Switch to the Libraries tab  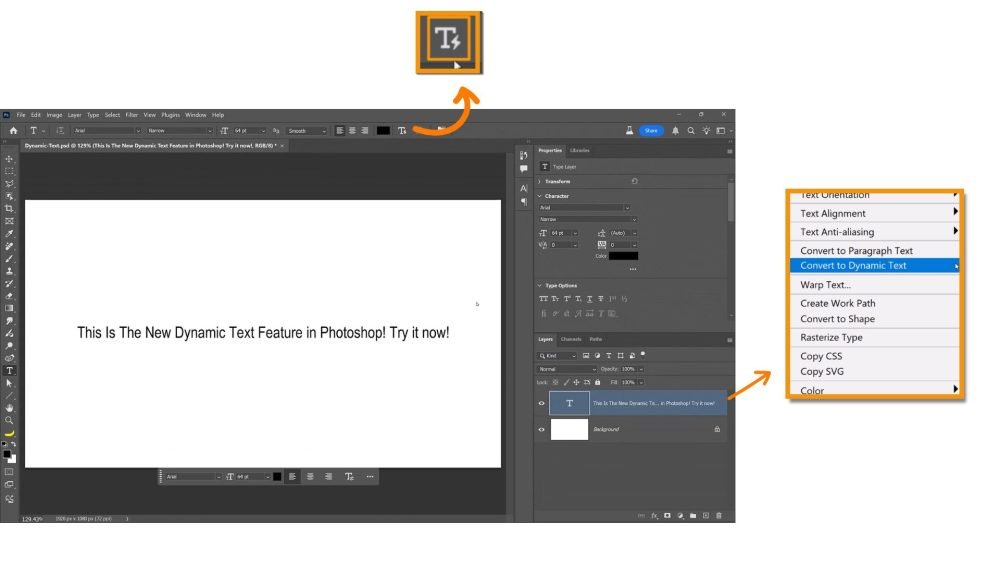580,150
